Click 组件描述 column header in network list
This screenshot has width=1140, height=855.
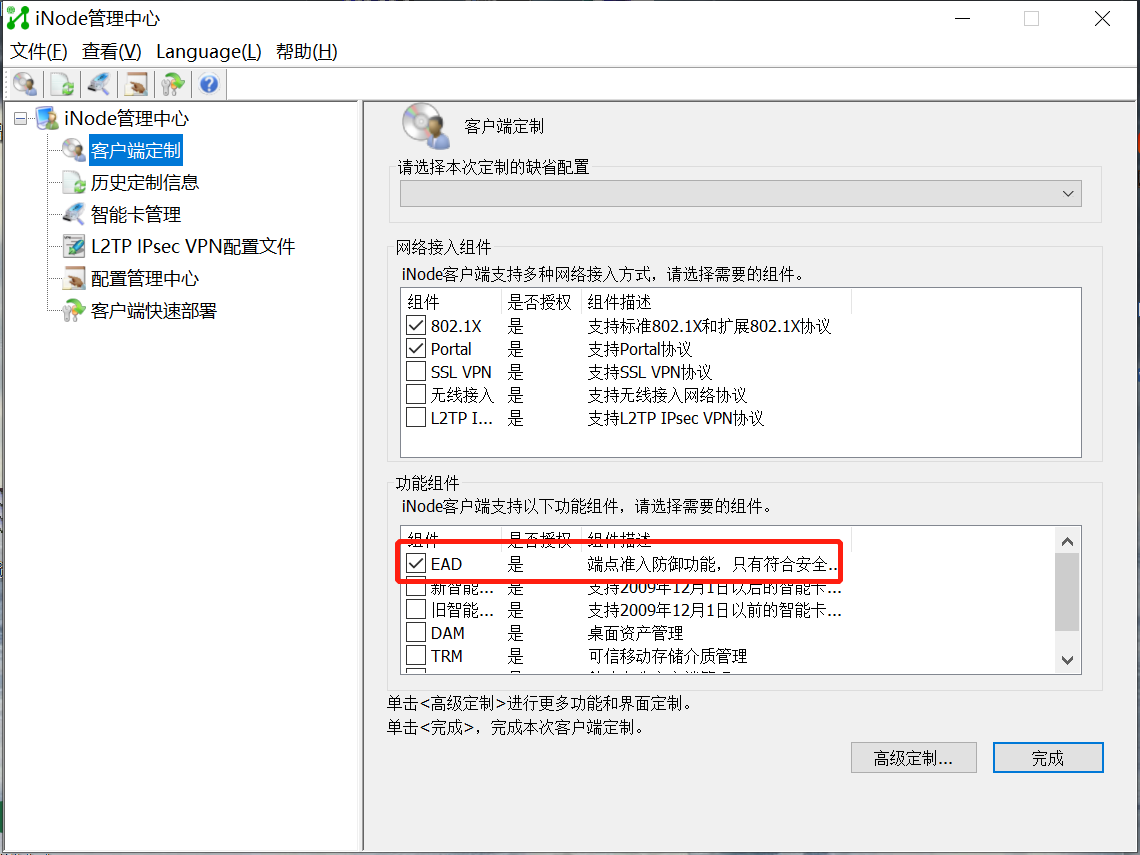[716, 302]
